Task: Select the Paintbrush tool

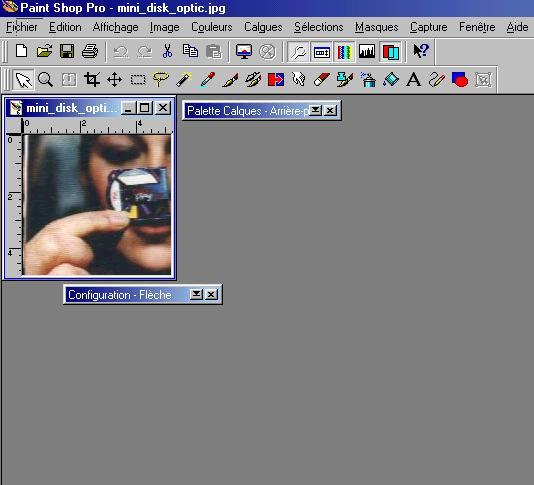Action: coord(230,80)
